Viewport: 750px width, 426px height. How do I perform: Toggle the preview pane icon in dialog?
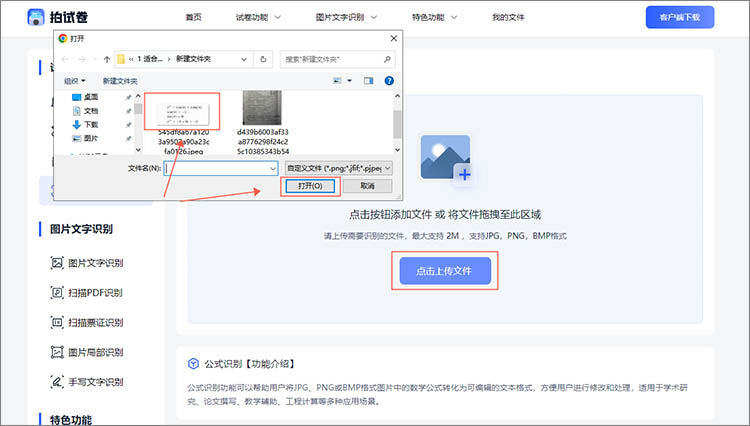pos(368,80)
